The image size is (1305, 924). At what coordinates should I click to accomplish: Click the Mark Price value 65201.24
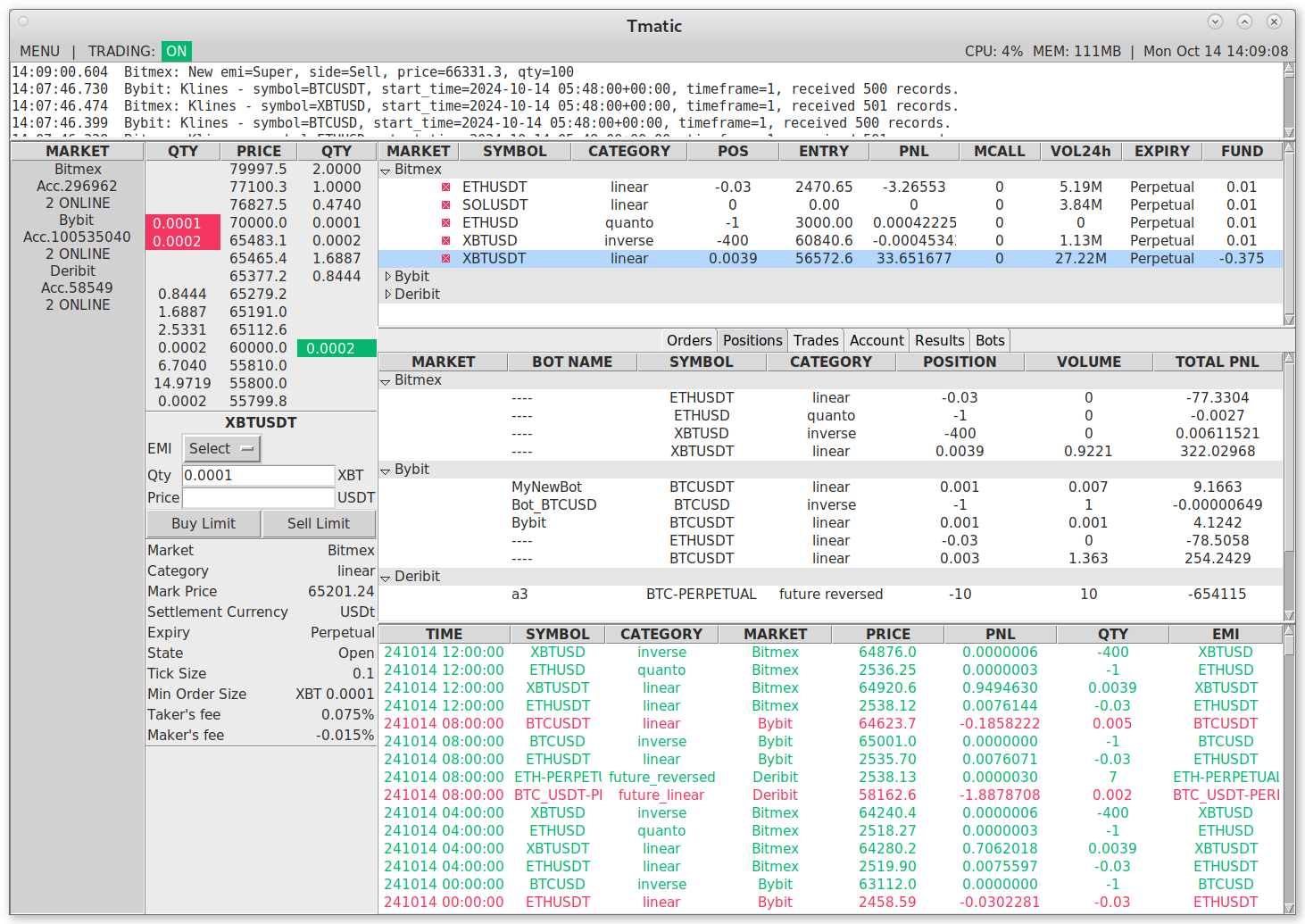[x=341, y=592]
